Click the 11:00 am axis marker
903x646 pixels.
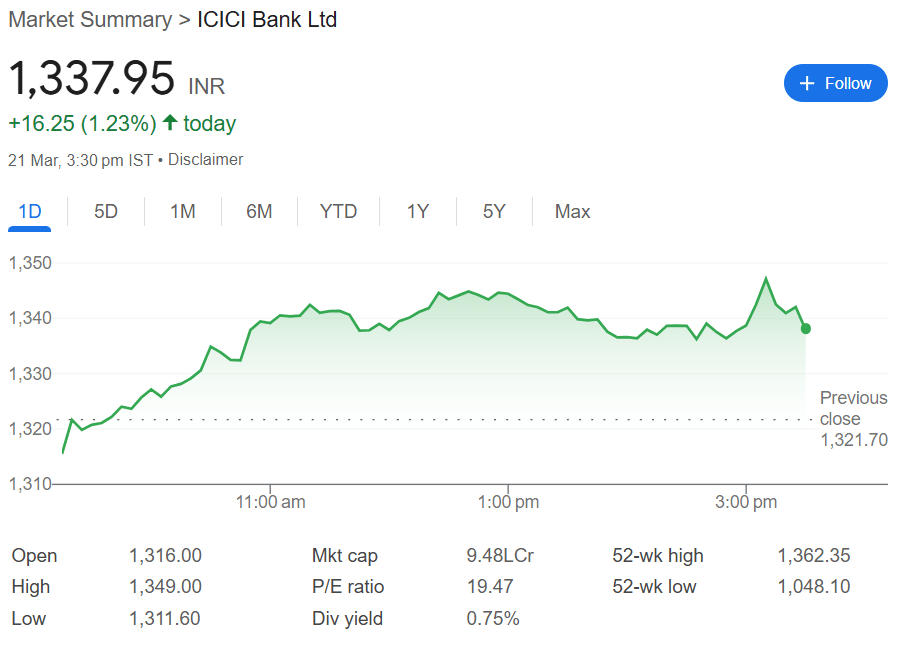tap(270, 502)
